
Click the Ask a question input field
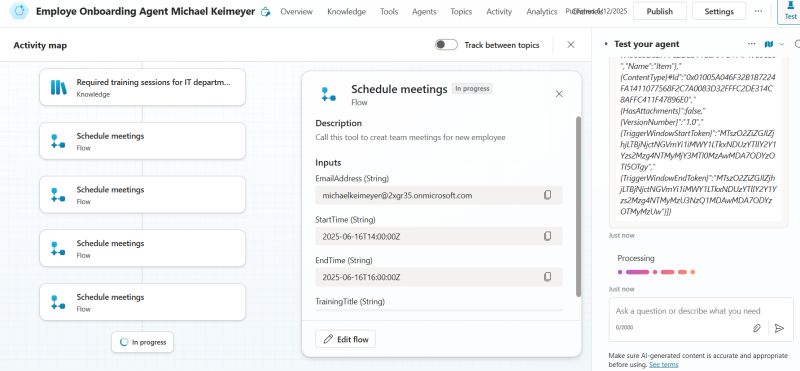tap(698, 311)
